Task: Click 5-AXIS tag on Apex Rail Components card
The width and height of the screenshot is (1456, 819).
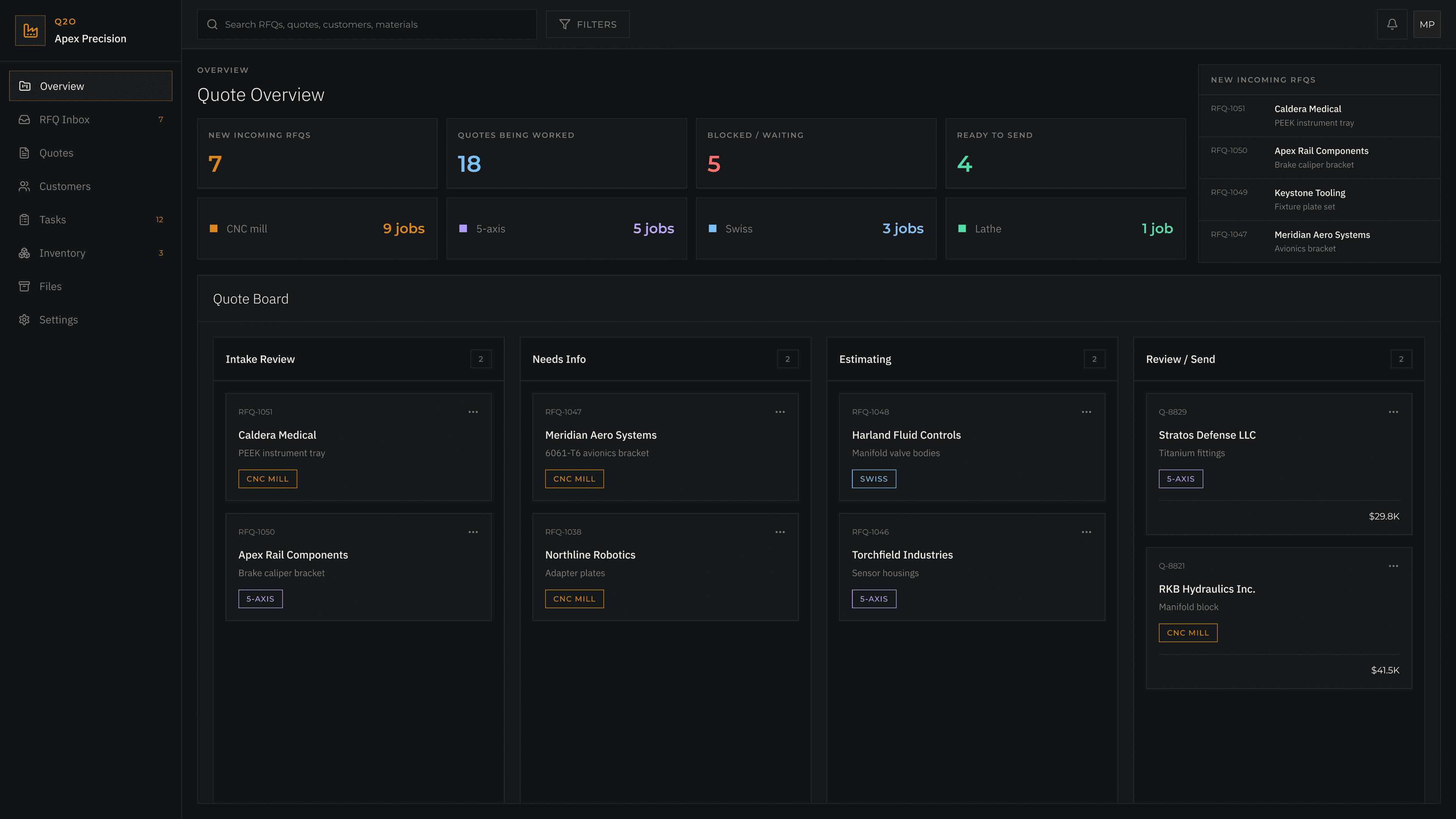Action: click(x=260, y=599)
